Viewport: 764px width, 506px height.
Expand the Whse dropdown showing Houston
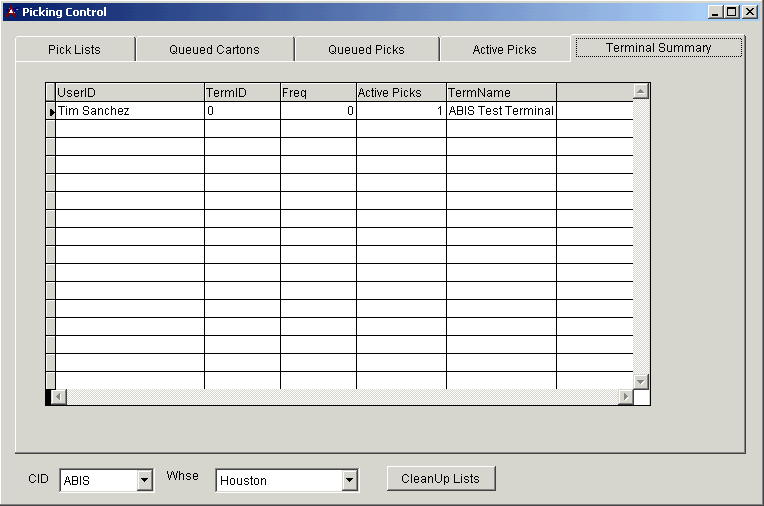point(349,481)
